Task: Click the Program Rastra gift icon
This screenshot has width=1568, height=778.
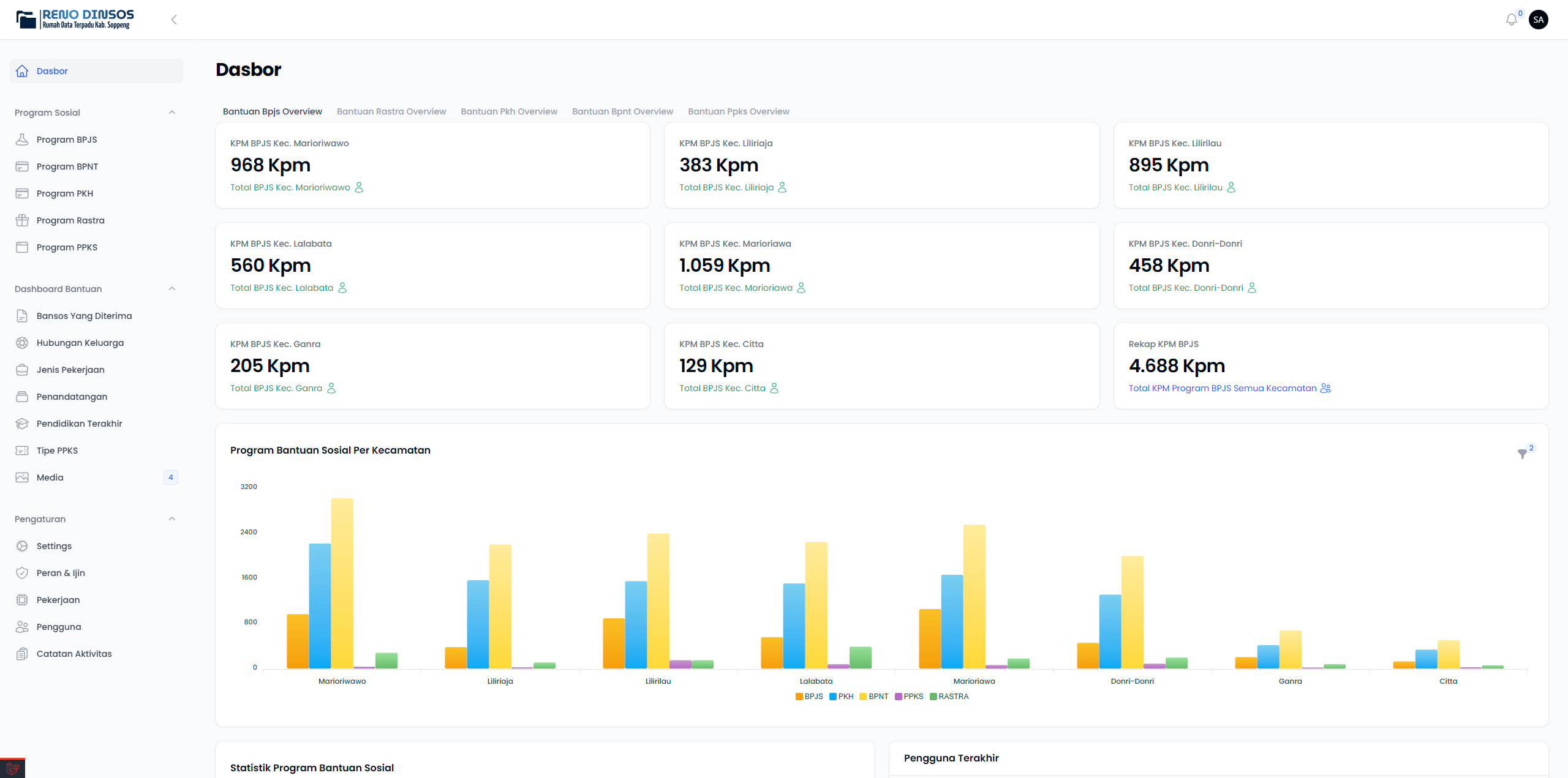Action: point(22,220)
